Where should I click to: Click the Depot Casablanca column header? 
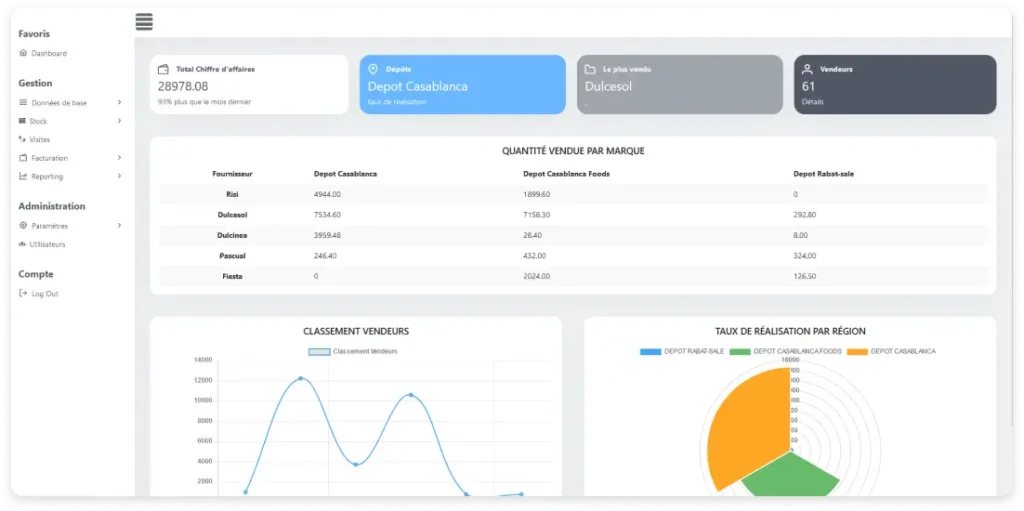tap(345, 174)
